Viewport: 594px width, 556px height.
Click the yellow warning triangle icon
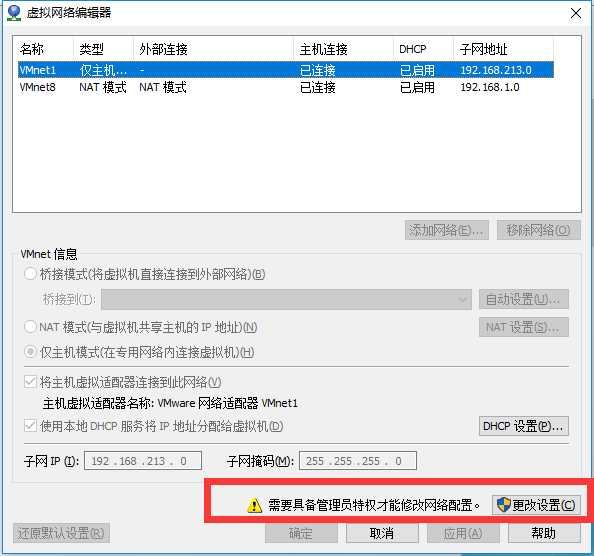[x=254, y=505]
